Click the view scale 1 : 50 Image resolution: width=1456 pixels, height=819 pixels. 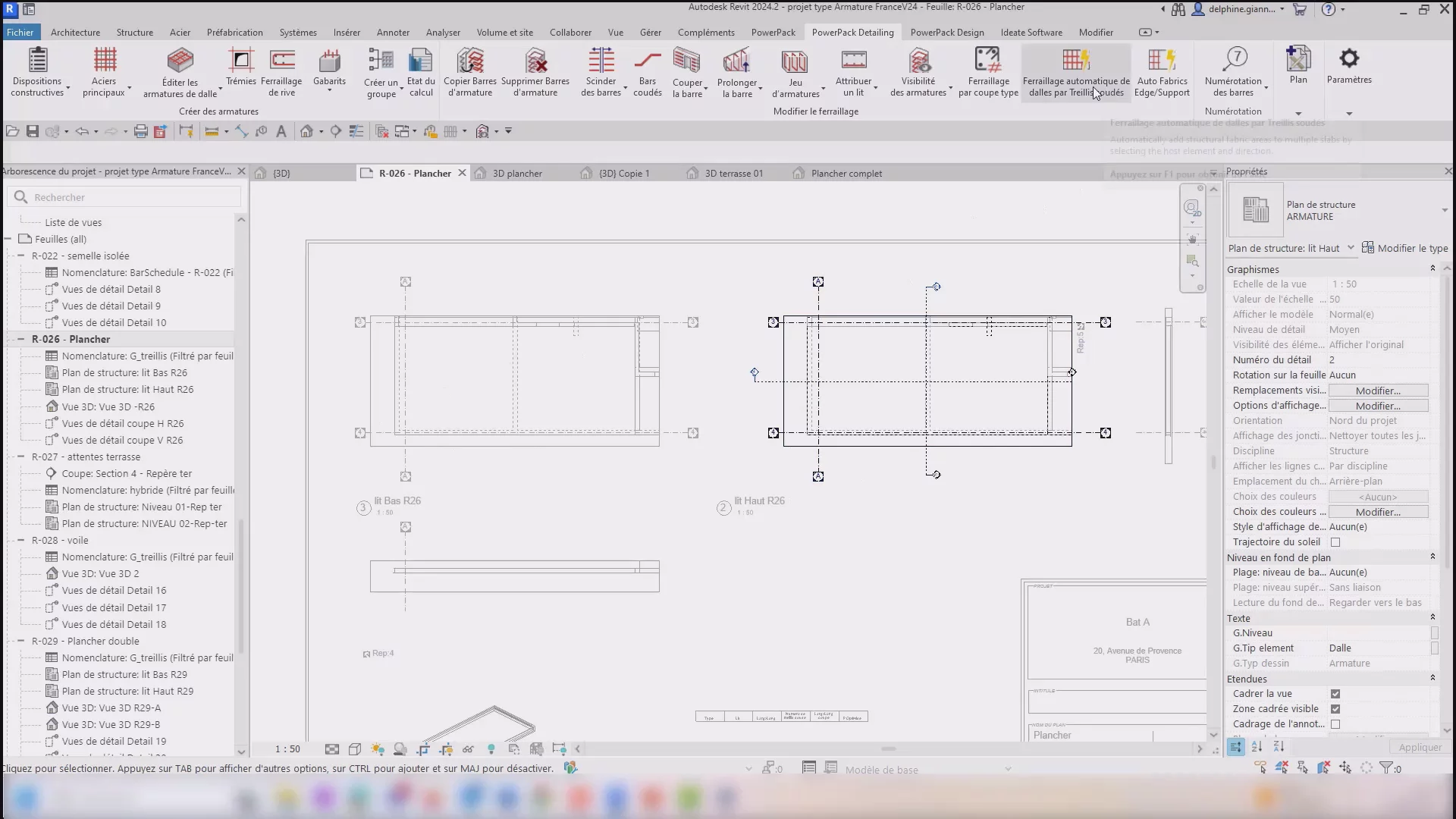[x=287, y=749]
